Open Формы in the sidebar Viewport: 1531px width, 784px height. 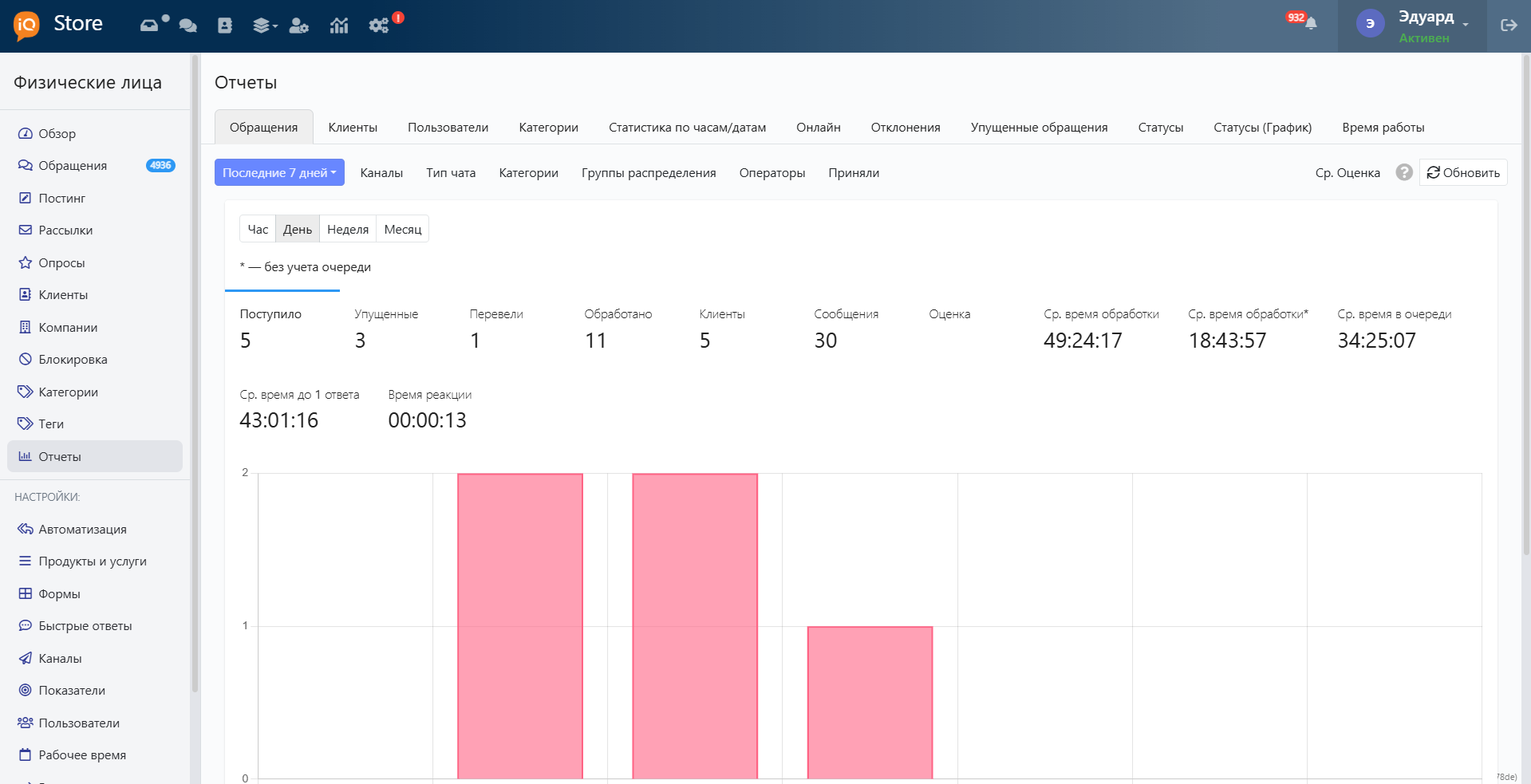(x=95, y=593)
